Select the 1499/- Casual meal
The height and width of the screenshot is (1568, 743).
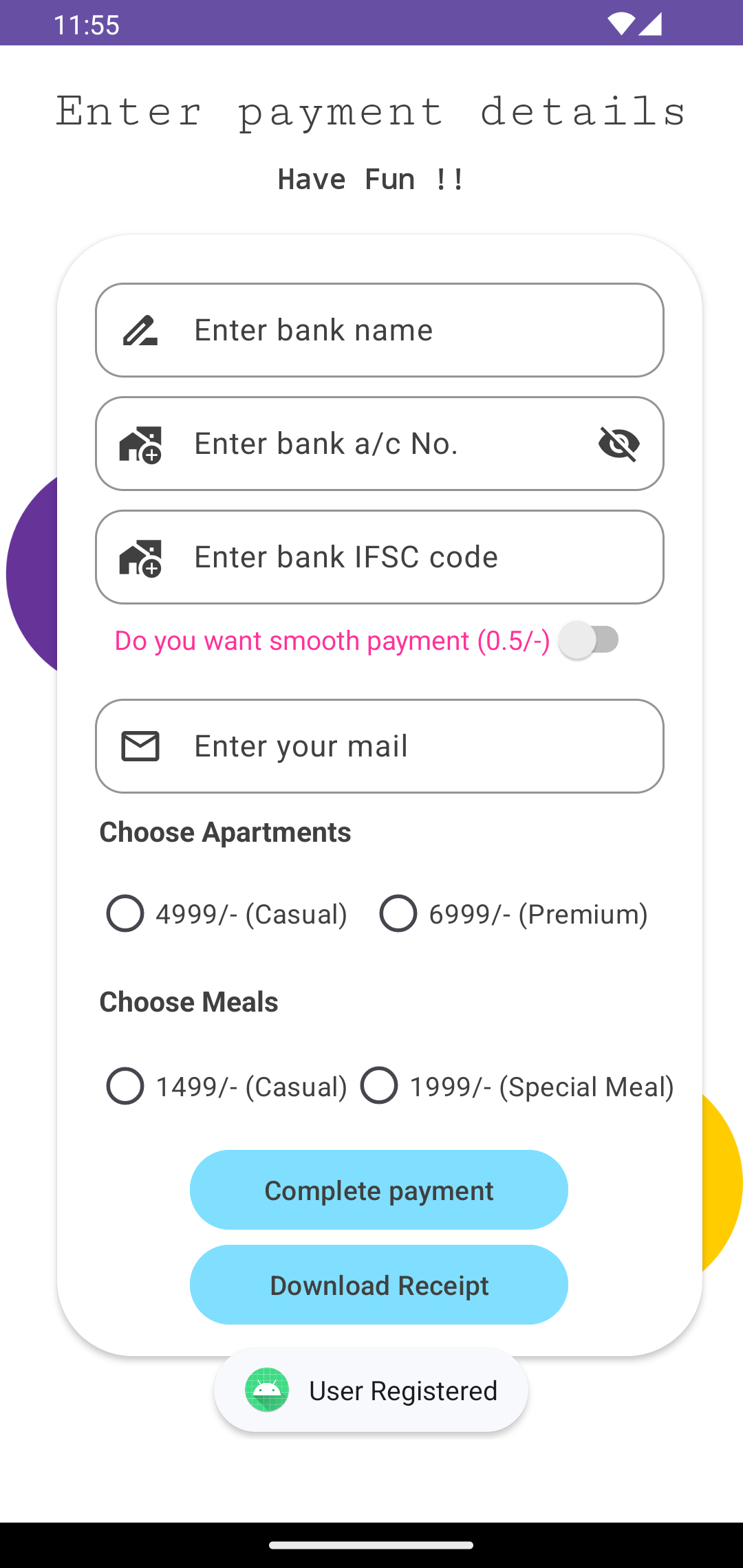pyautogui.click(x=125, y=1085)
